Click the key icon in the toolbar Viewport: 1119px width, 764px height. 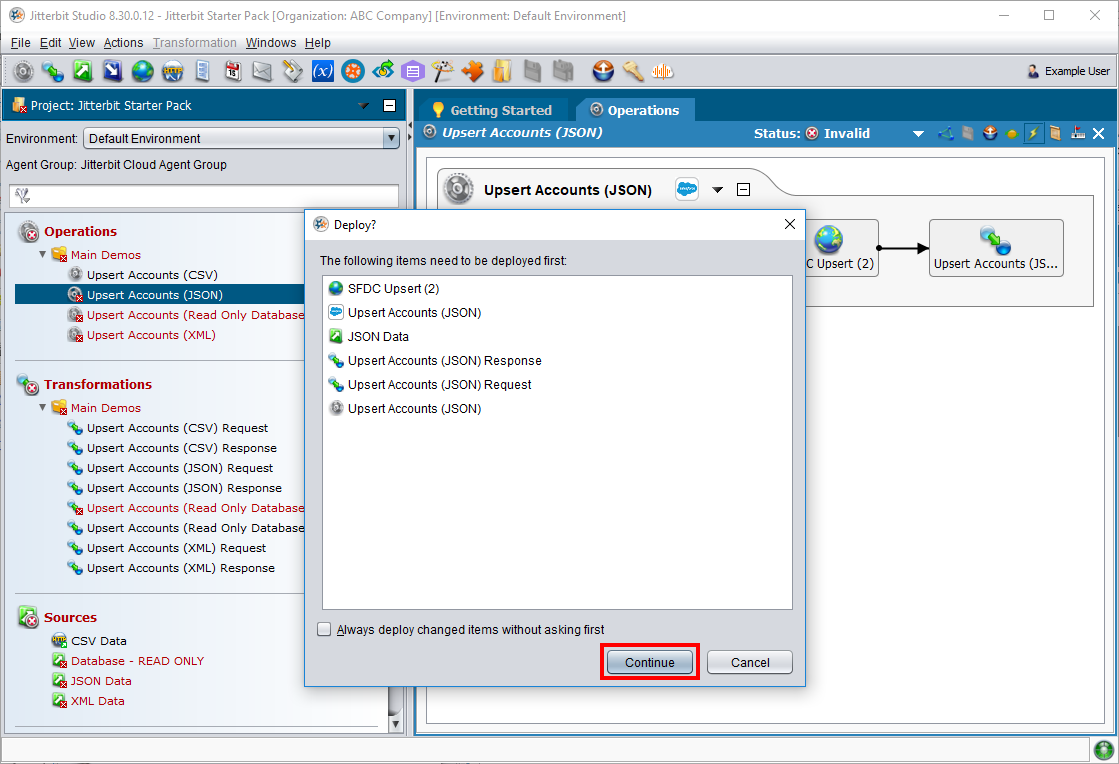(632, 71)
